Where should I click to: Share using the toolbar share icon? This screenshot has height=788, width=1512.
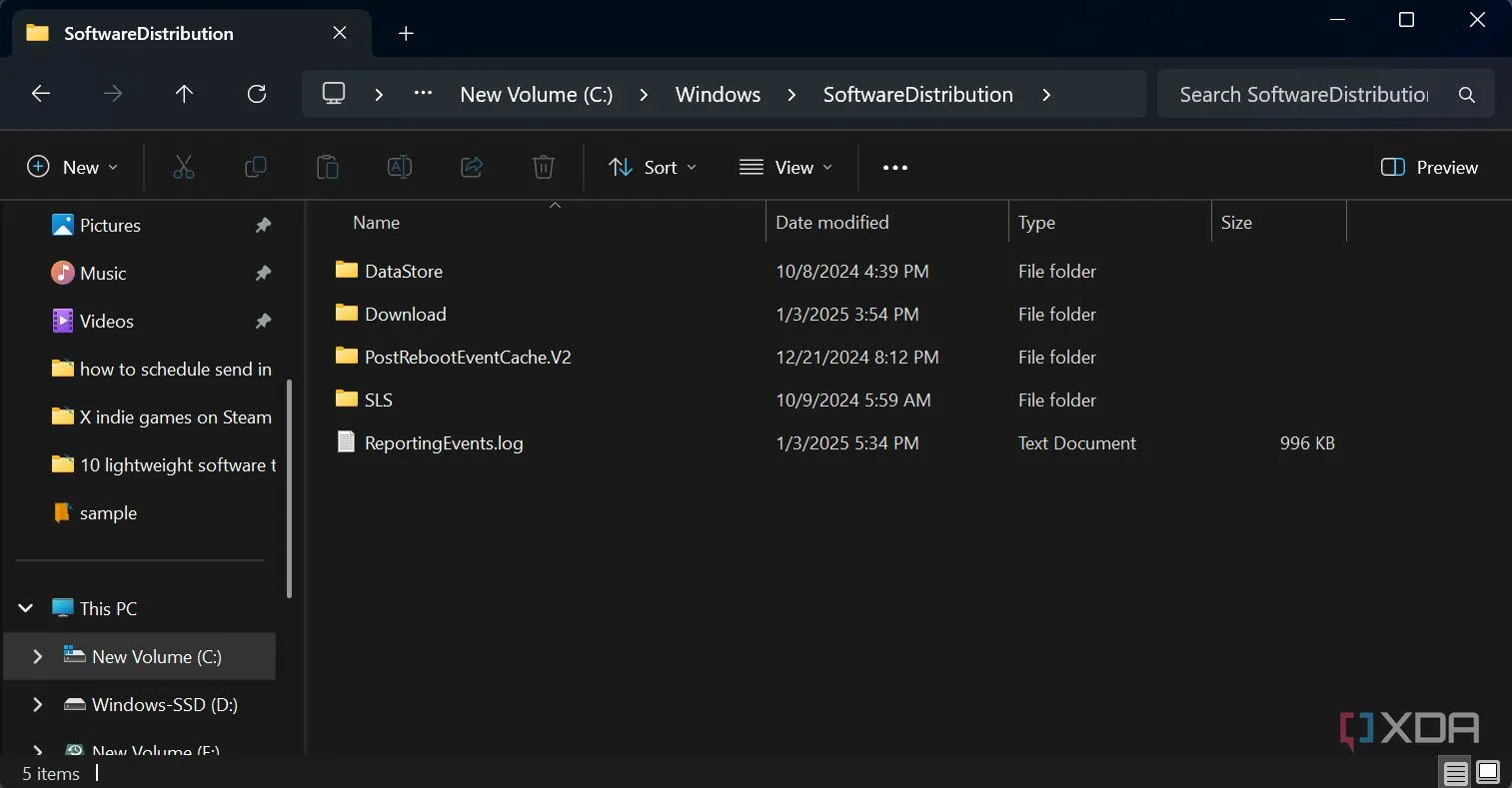click(x=472, y=167)
